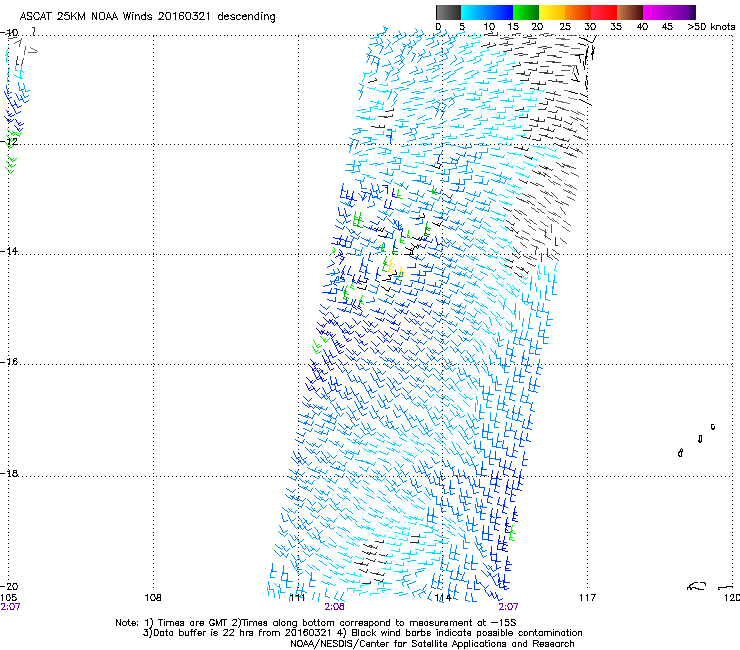Click the '20160321 descending' date in title
Image resolution: width=740 pixels, height=650 pixels.
click(x=217, y=16)
